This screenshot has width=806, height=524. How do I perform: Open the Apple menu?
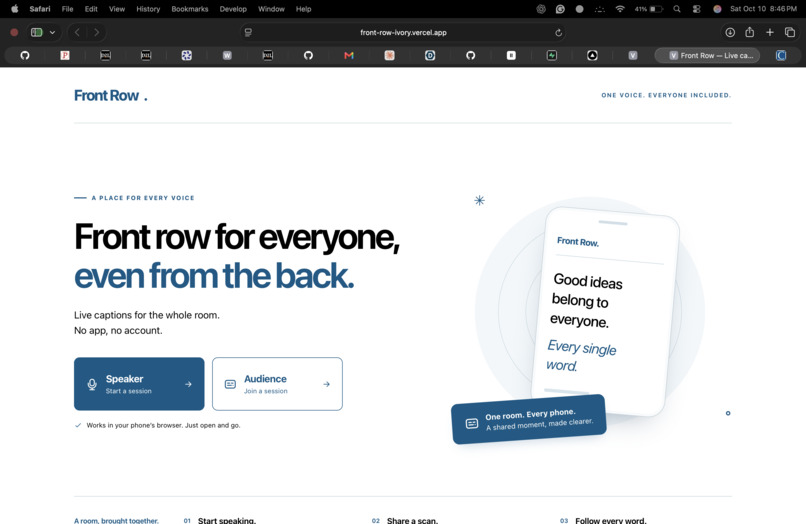click(x=14, y=9)
